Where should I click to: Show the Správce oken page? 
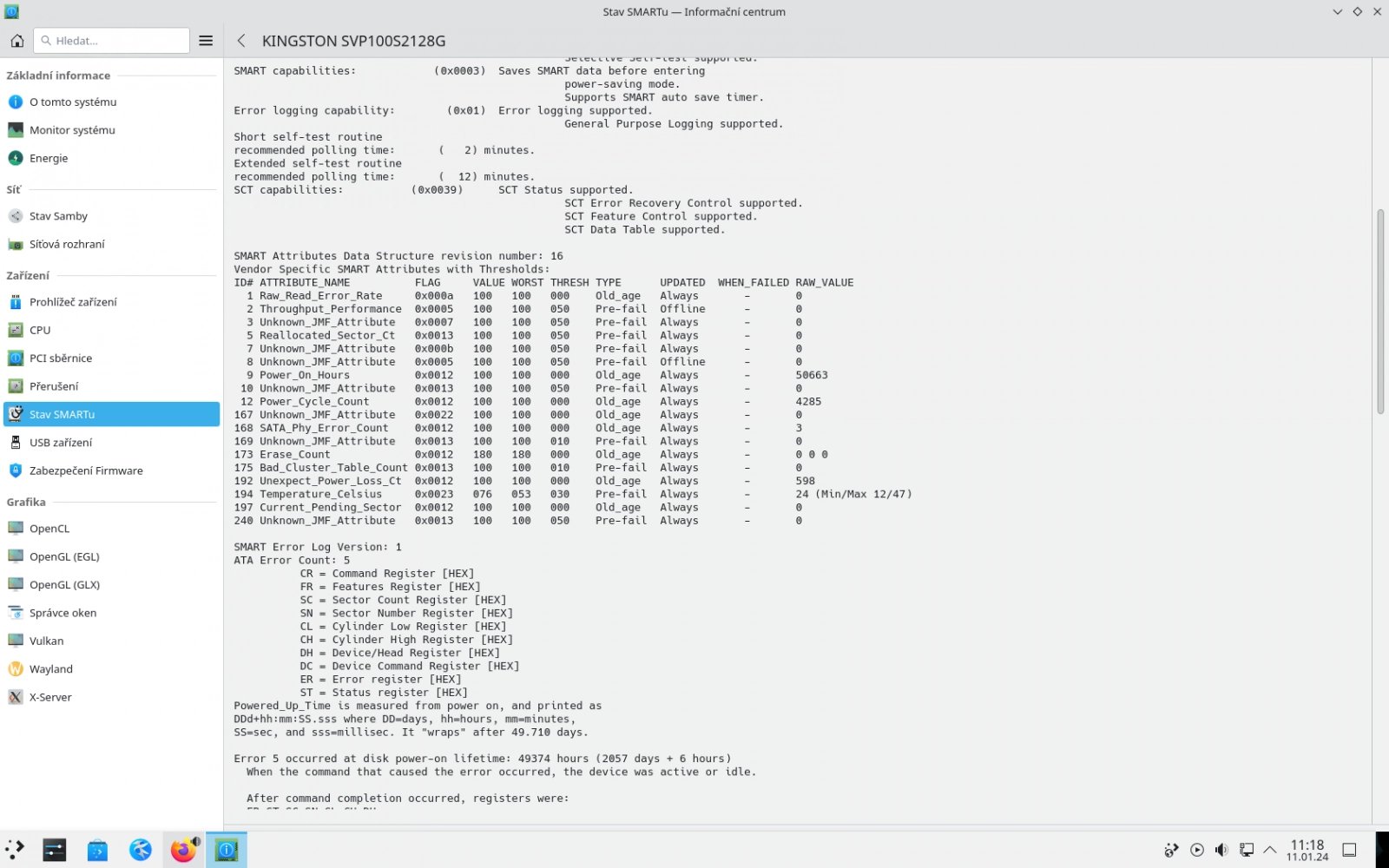tap(111, 613)
